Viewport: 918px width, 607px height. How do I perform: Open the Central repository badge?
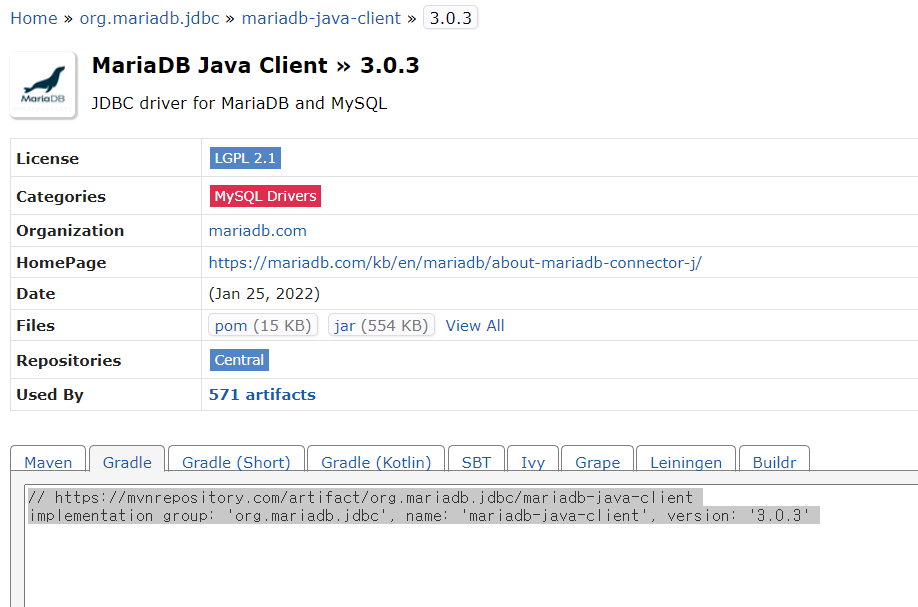(239, 360)
